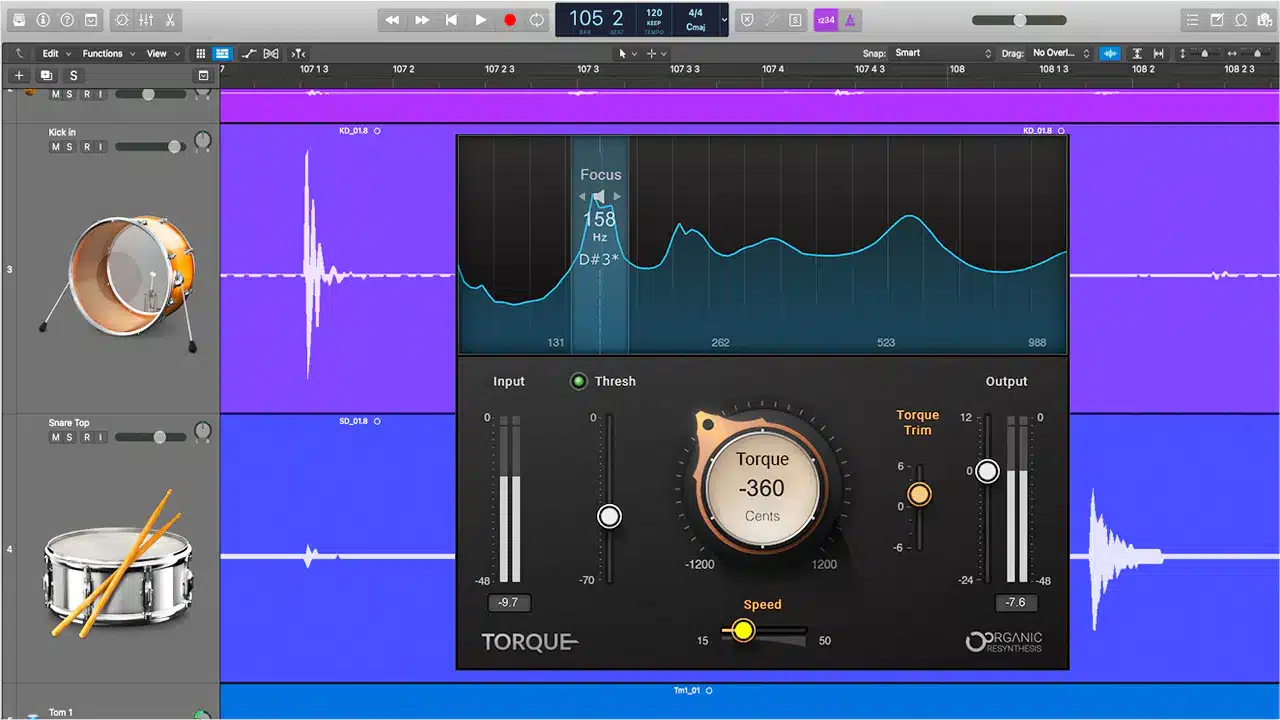
Task: Toggle the green Thresh indicator in Torque
Action: click(578, 381)
